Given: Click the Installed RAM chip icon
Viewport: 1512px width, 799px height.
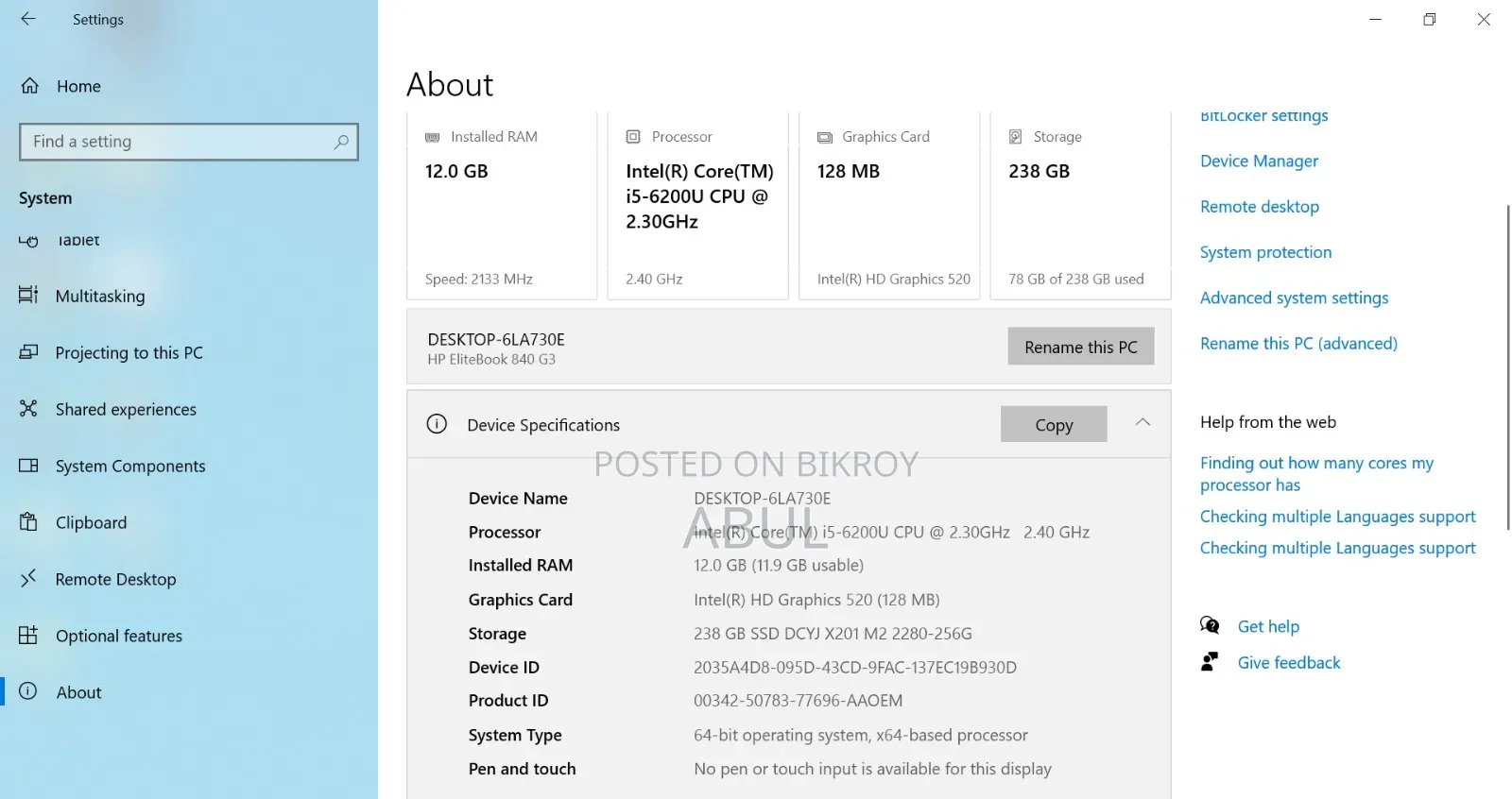Looking at the screenshot, I should [x=433, y=137].
